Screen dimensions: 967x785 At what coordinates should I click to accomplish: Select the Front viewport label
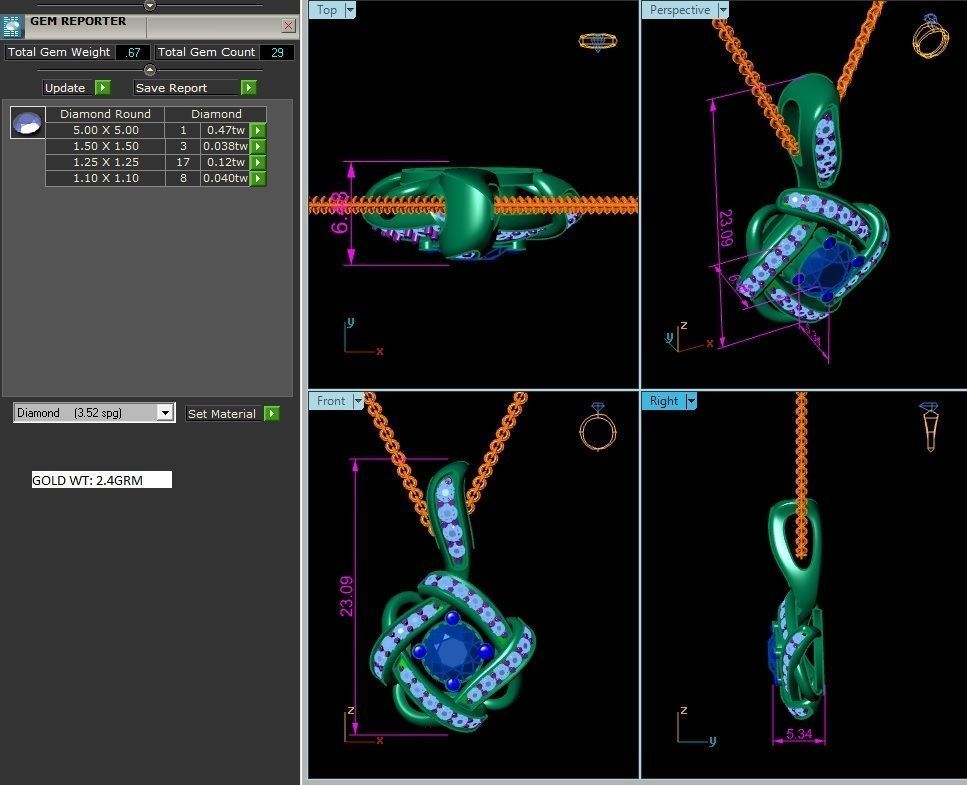(331, 401)
